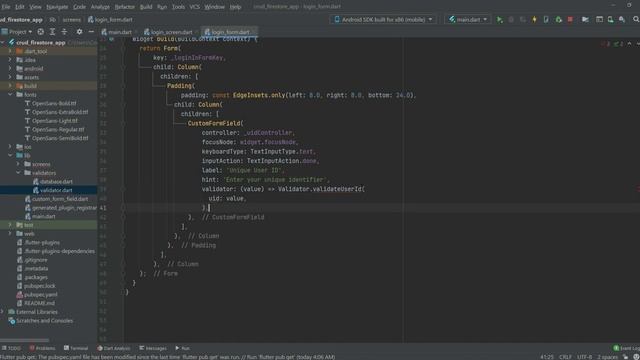The image size is (640, 360).
Task: Open the Messages tool window
Action: (153, 348)
